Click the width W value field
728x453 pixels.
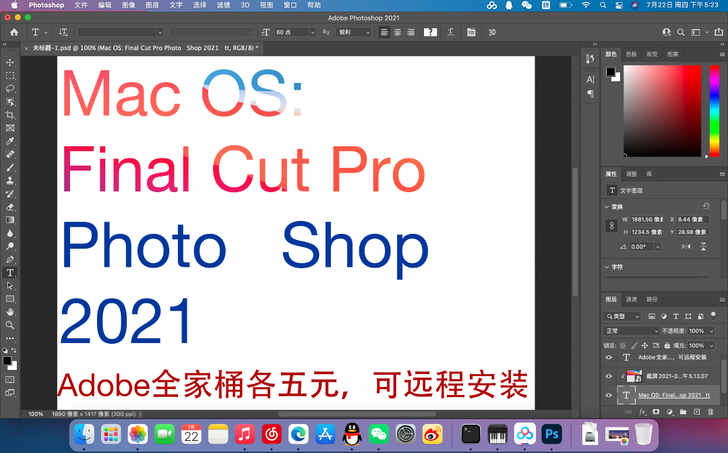coord(646,220)
